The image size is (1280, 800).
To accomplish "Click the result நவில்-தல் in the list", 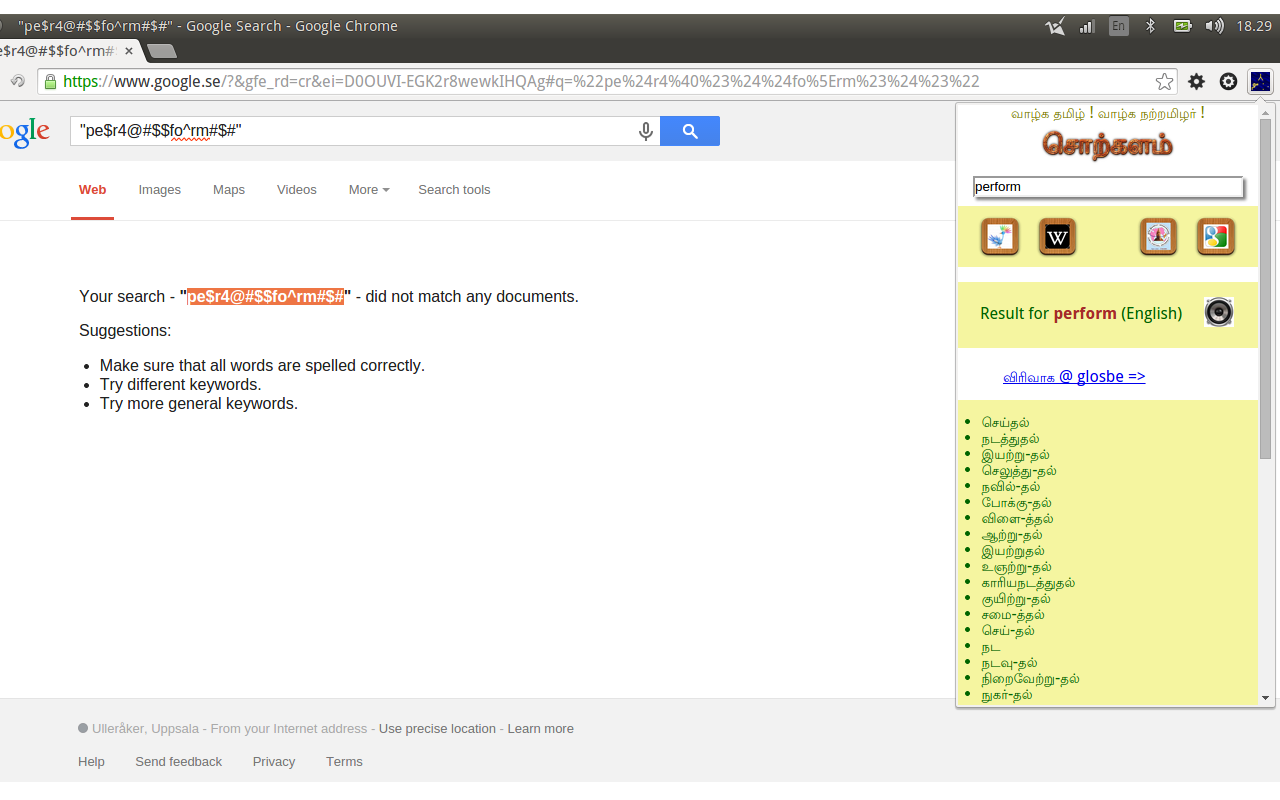I will [x=1010, y=487].
